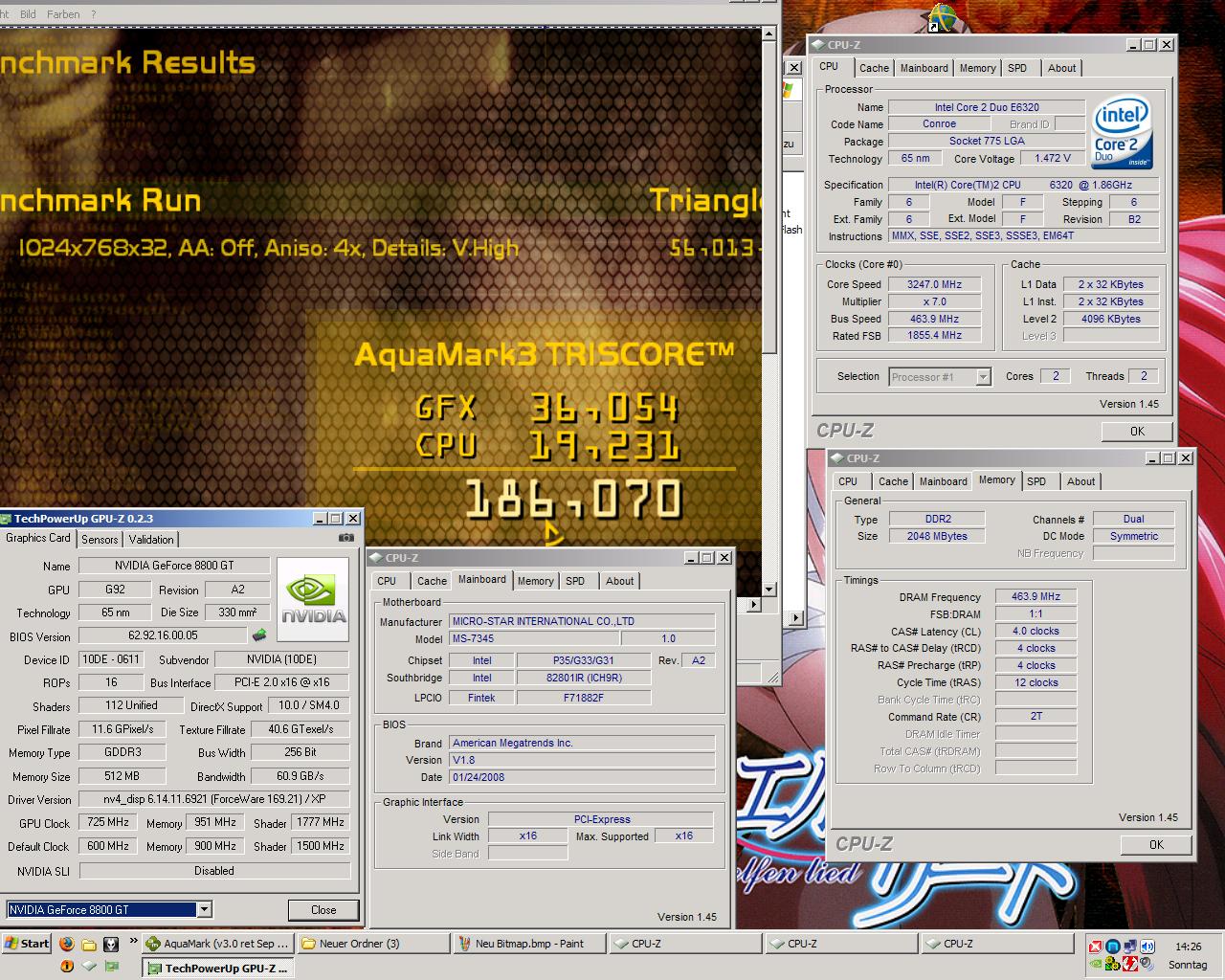Switch to the Validation tab in GPU-Z
Image resolution: width=1225 pixels, height=980 pixels.
coord(151,540)
